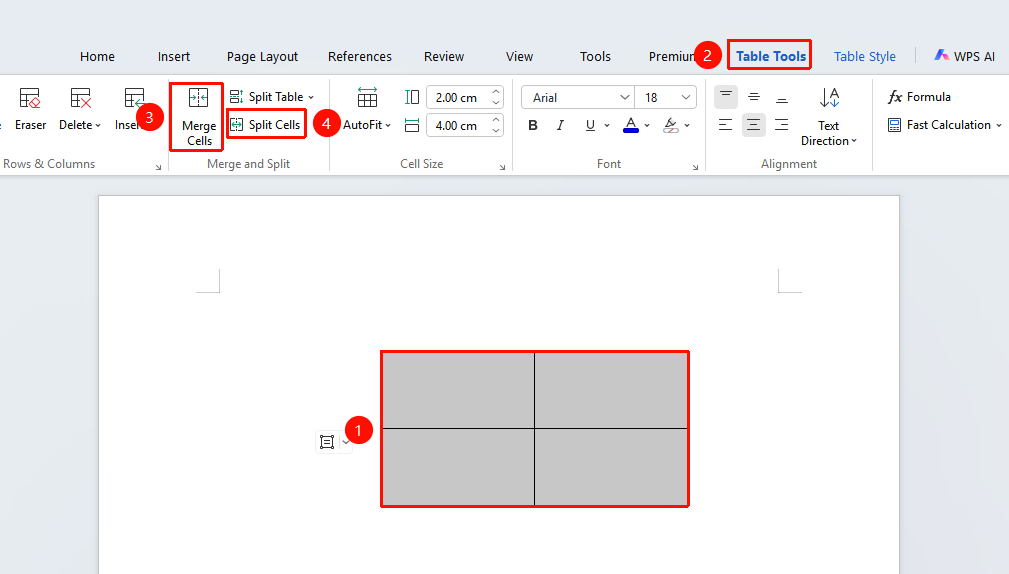Screen dimensions: 1009x574
Task: Switch to the Home tab
Action: click(x=97, y=57)
